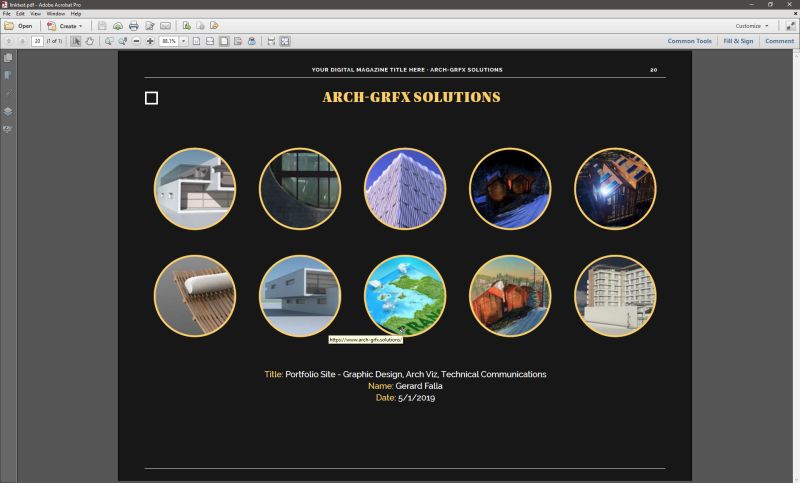Click the white apartment block thumbnail
The image size is (800, 483).
[615, 296]
